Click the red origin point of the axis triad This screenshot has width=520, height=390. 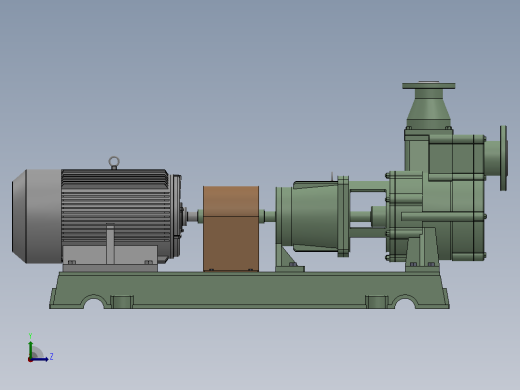[x=30, y=360]
